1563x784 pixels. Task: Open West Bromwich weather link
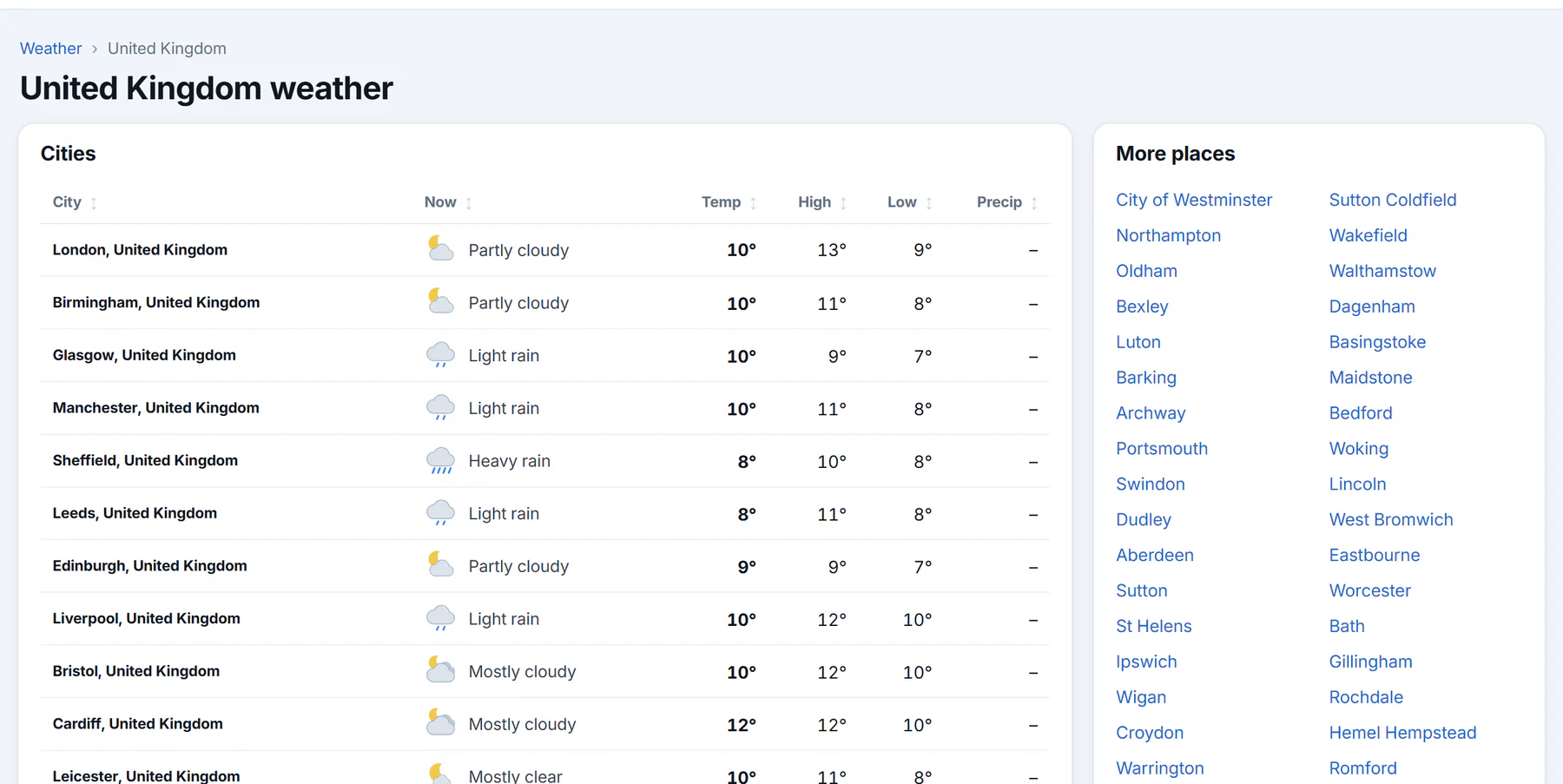1391,520
